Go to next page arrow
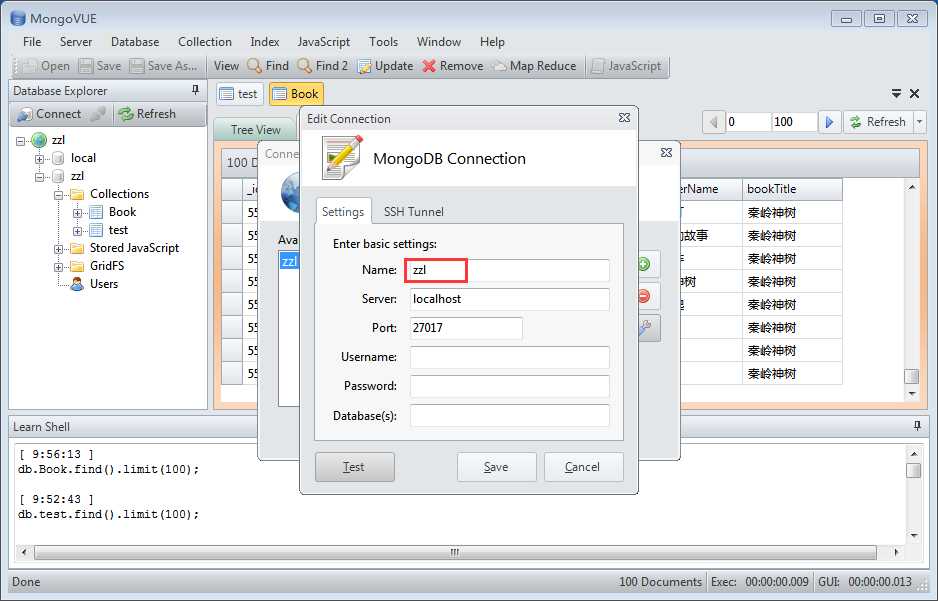This screenshot has width=938, height=601. [829, 122]
